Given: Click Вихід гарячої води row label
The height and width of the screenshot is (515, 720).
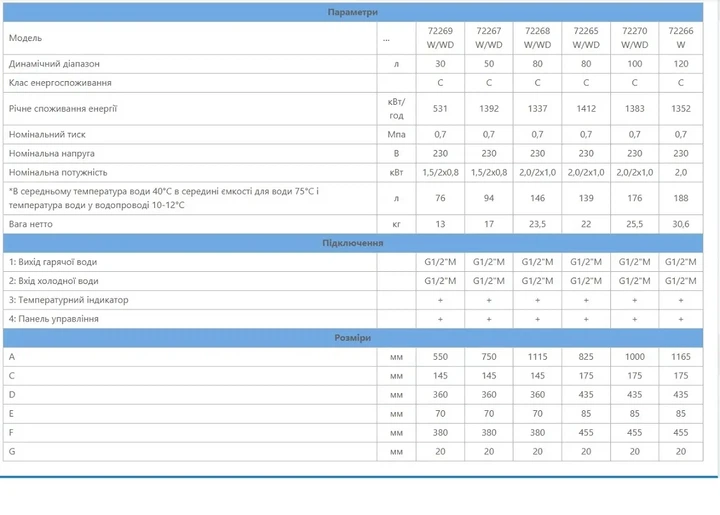Looking at the screenshot, I should 53,262.
